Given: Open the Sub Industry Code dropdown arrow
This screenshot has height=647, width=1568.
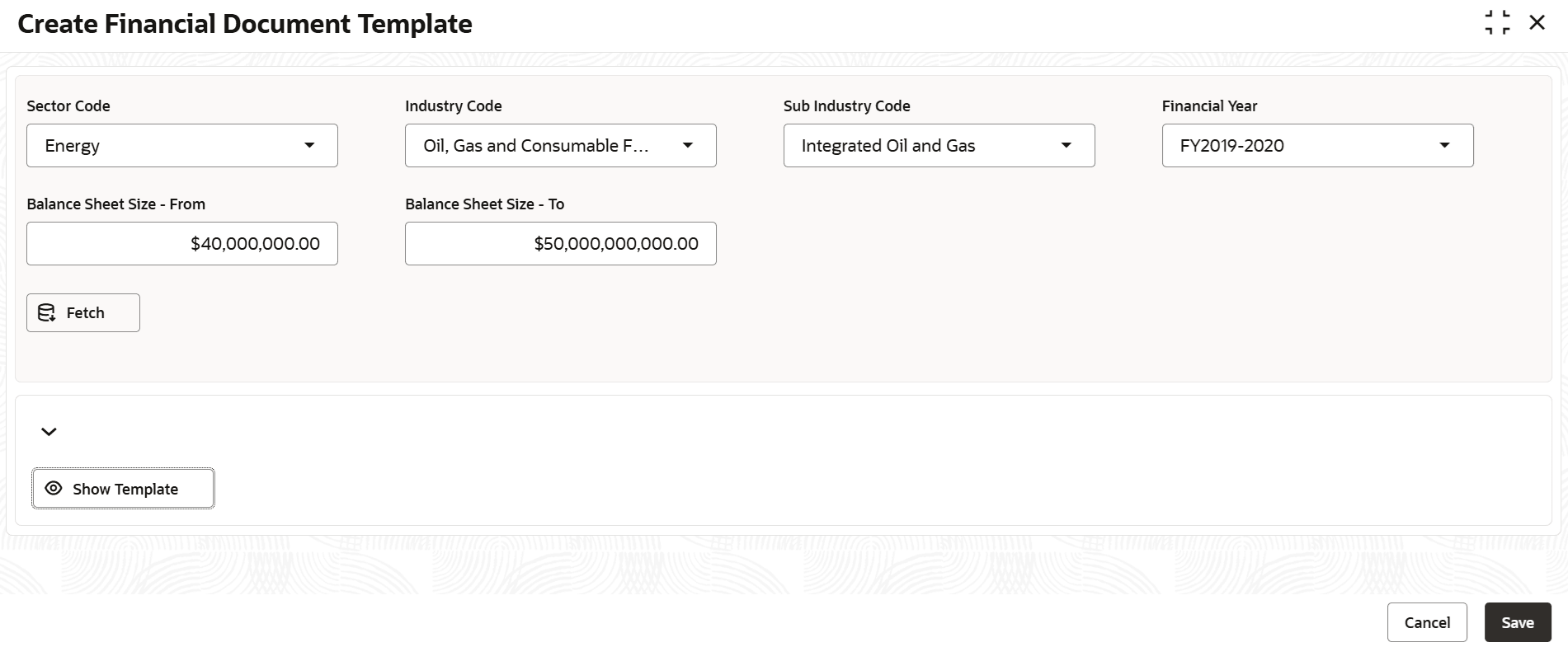Looking at the screenshot, I should coord(1067,145).
